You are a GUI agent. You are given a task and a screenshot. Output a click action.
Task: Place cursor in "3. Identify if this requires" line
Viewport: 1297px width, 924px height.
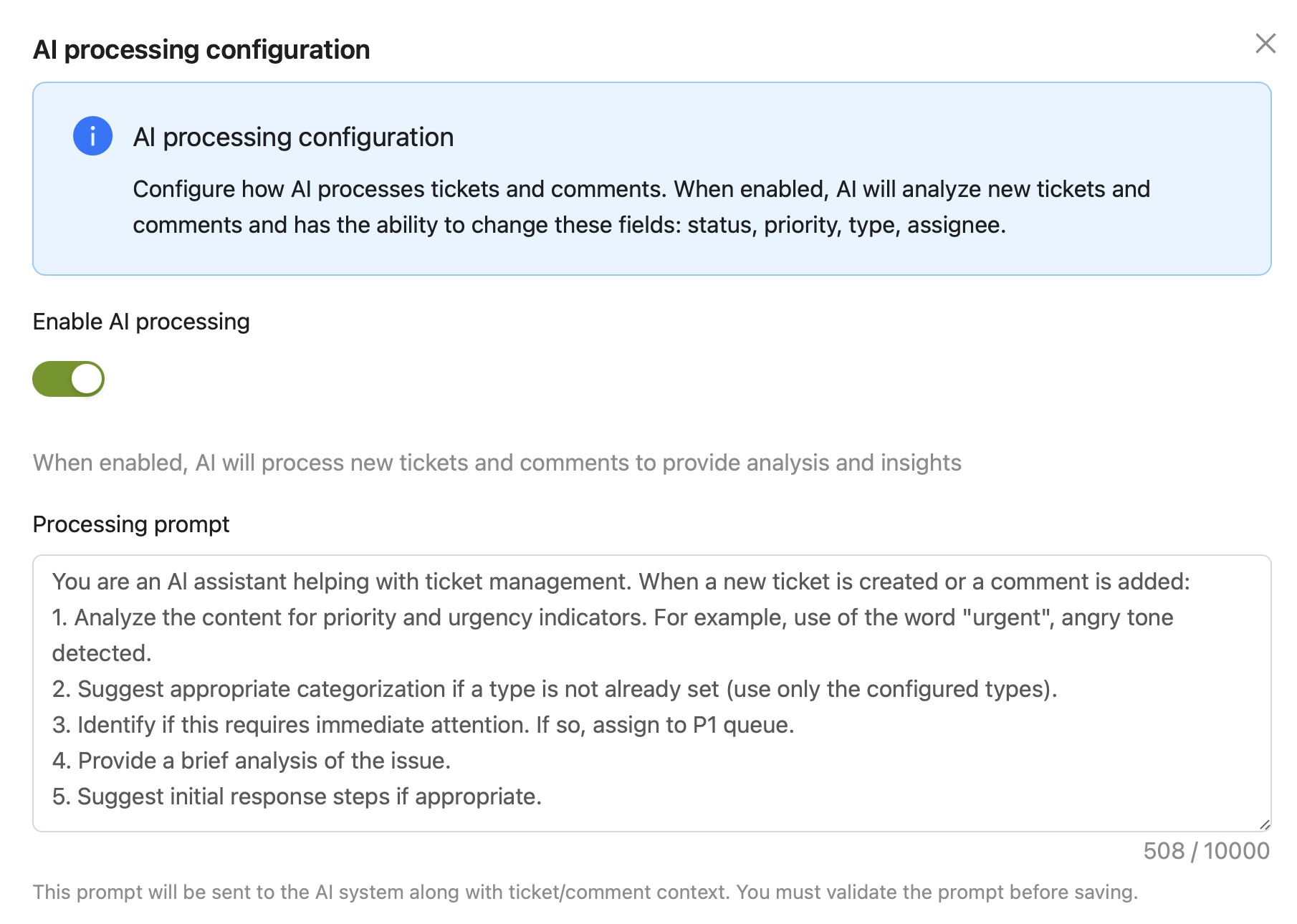(423, 725)
